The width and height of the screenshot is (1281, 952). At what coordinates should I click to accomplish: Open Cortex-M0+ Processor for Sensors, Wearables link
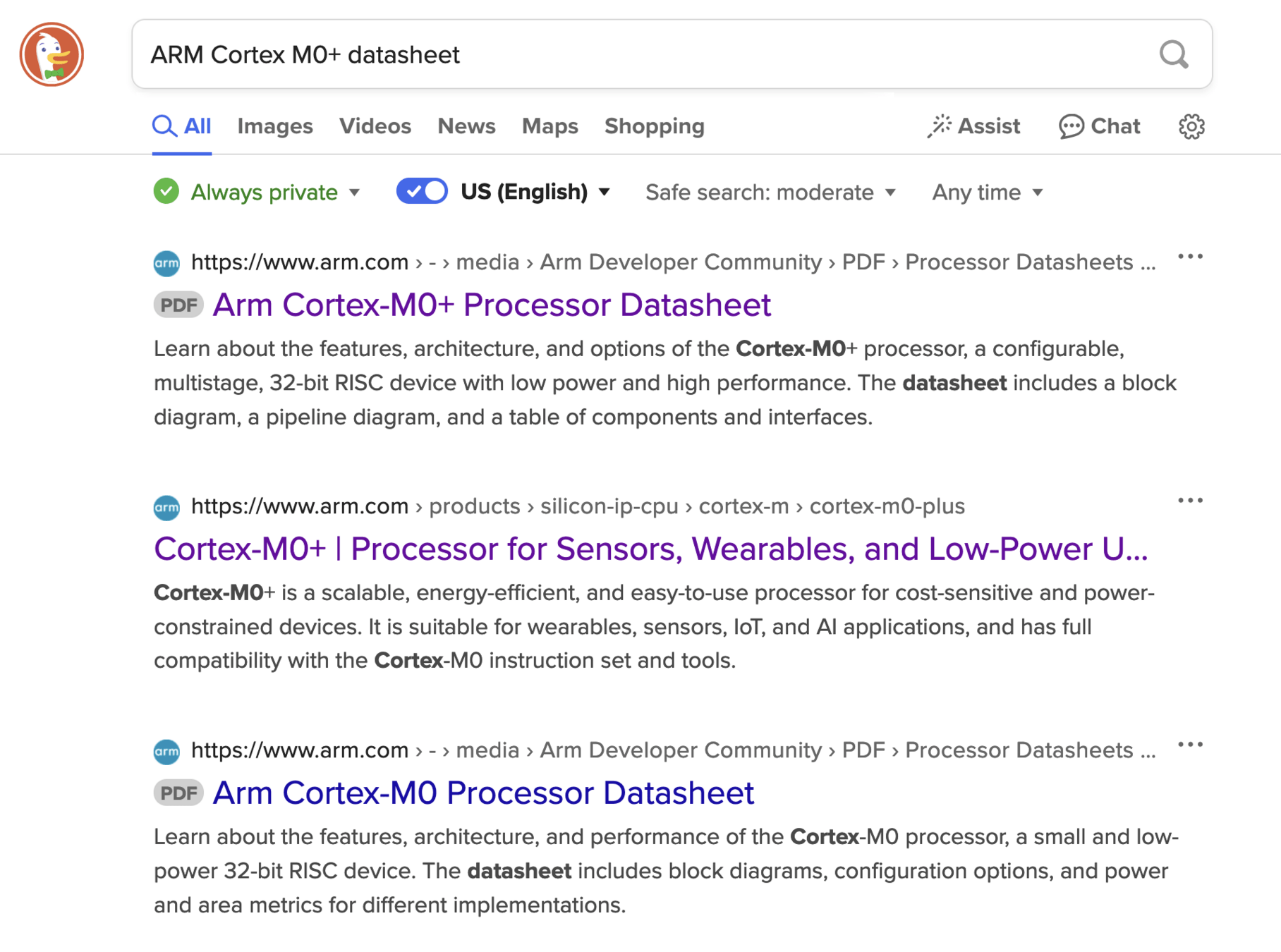click(x=651, y=549)
